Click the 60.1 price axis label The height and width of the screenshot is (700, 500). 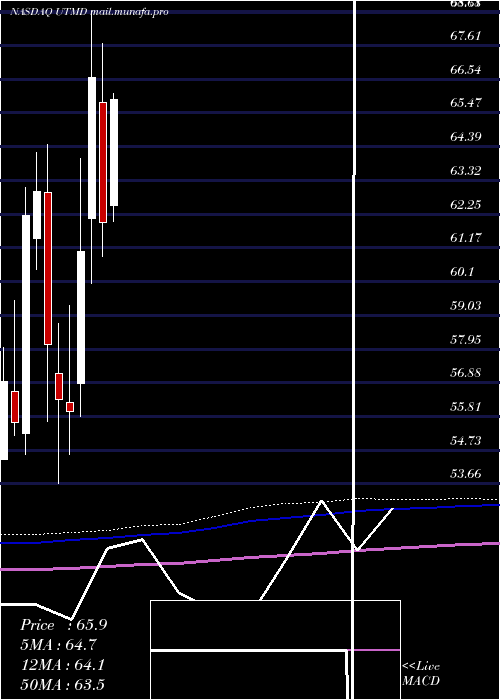(462, 271)
